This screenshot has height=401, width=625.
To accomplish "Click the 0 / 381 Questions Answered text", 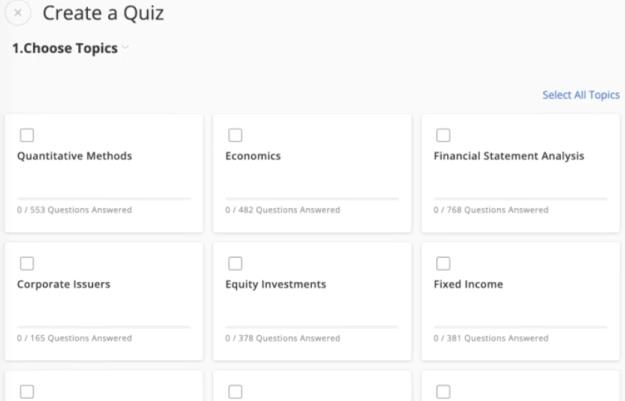I will coord(490,338).
